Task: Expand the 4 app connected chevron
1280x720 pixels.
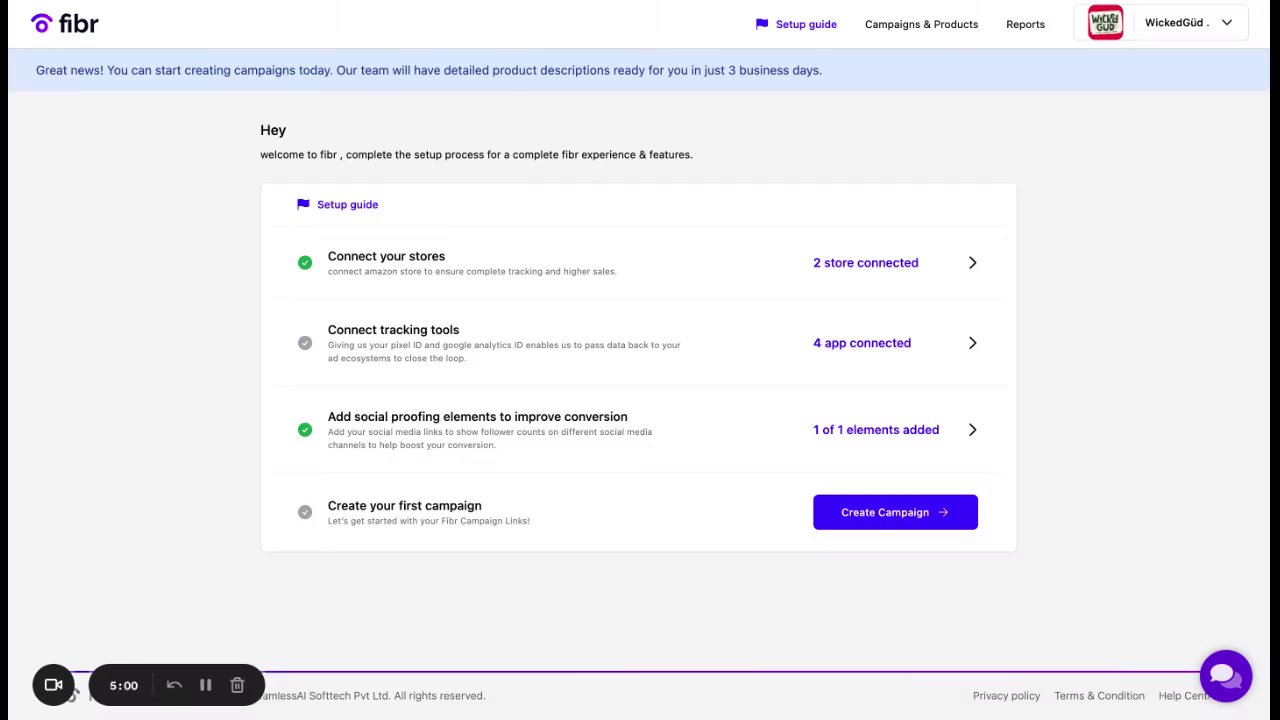Action: [972, 343]
